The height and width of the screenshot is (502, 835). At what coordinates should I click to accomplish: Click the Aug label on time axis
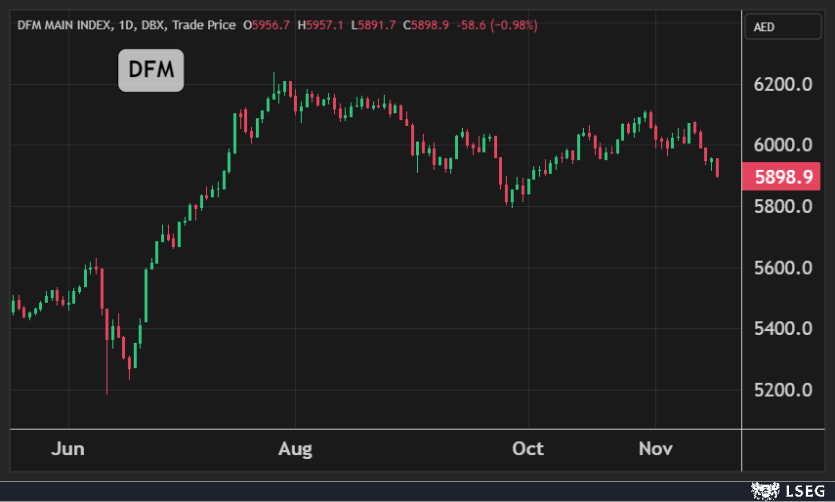[x=296, y=448]
